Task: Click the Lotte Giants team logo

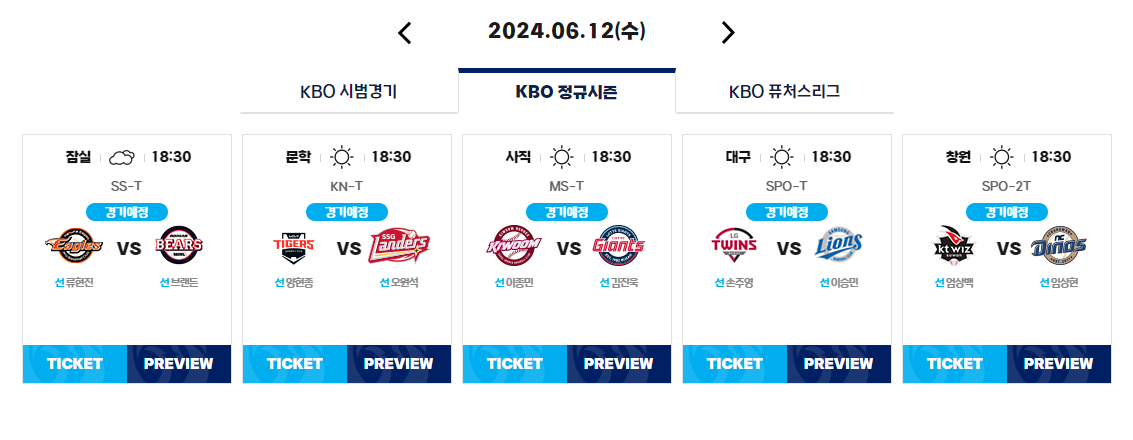Action: pyautogui.click(x=619, y=247)
